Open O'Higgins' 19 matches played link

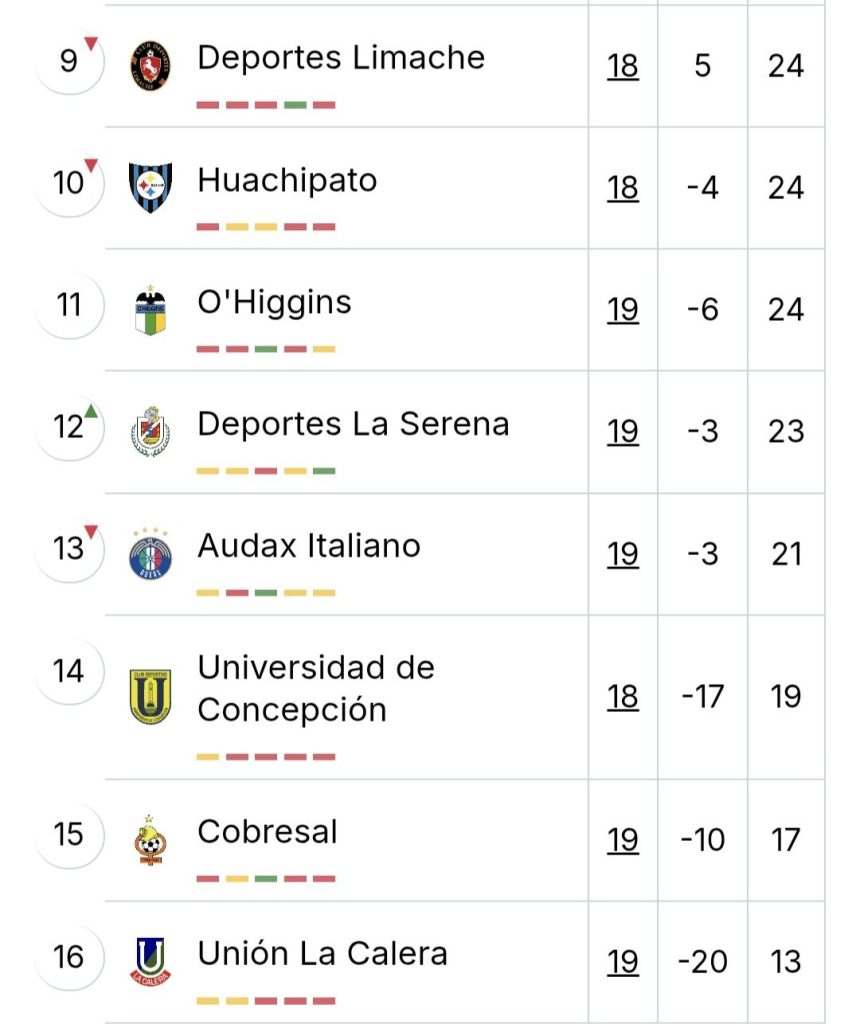coord(622,310)
